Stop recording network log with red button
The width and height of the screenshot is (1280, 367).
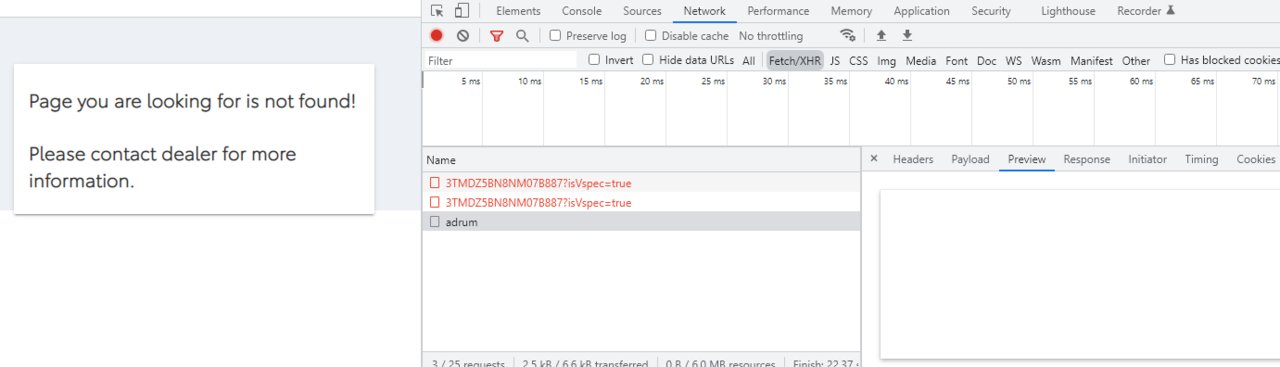[x=437, y=35]
